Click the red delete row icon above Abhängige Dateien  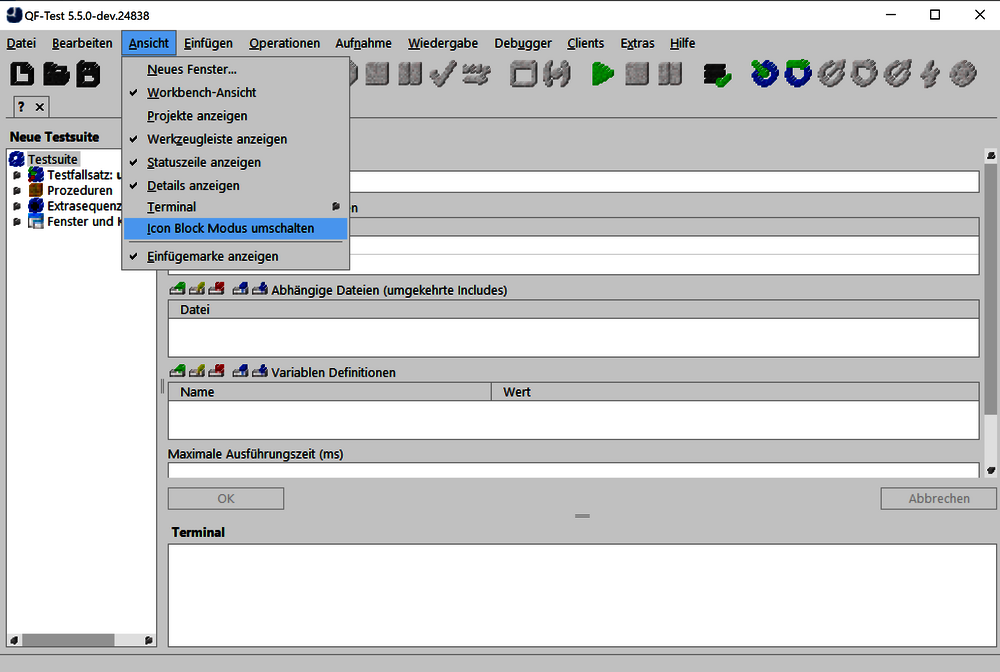(x=216, y=290)
